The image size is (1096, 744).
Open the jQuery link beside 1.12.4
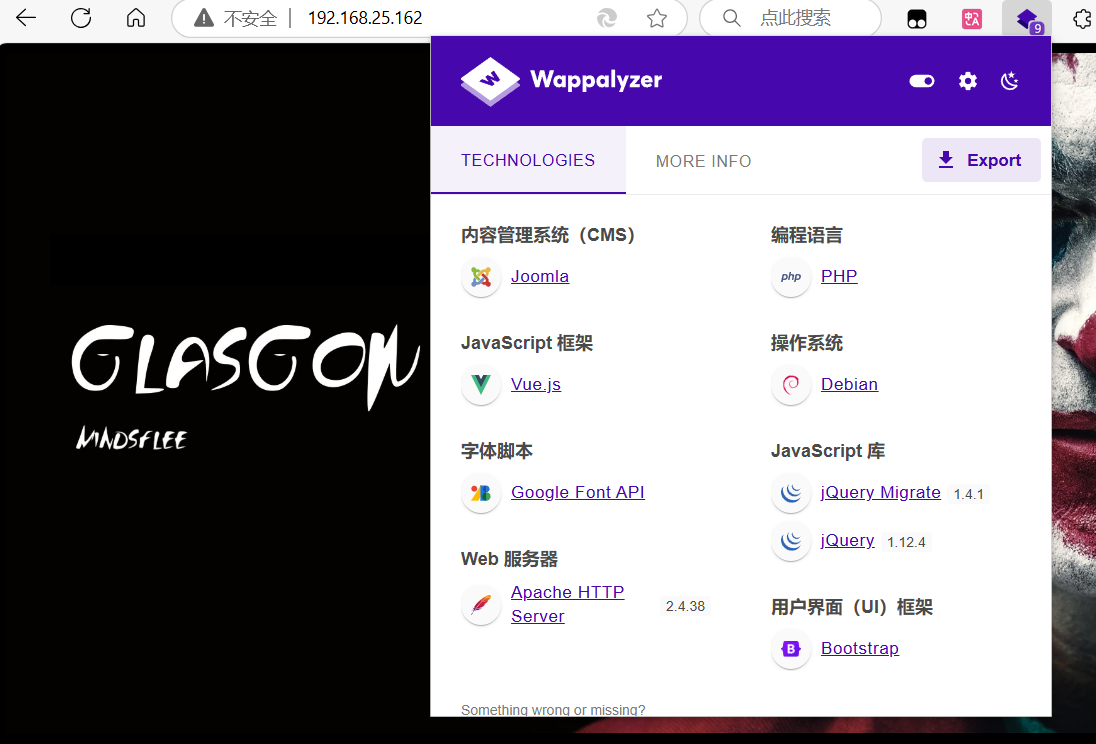tap(847, 541)
